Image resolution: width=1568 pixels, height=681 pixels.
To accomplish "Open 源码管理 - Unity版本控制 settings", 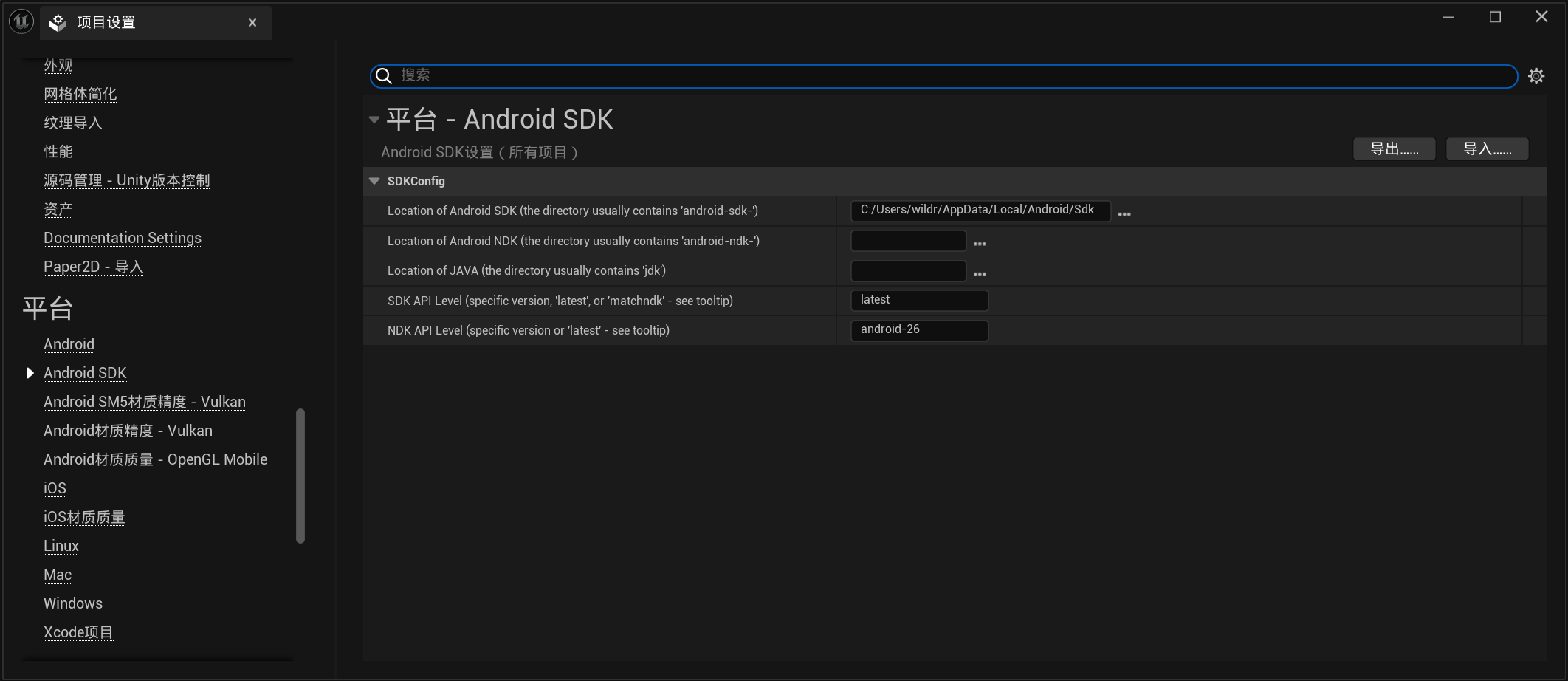I will click(127, 180).
